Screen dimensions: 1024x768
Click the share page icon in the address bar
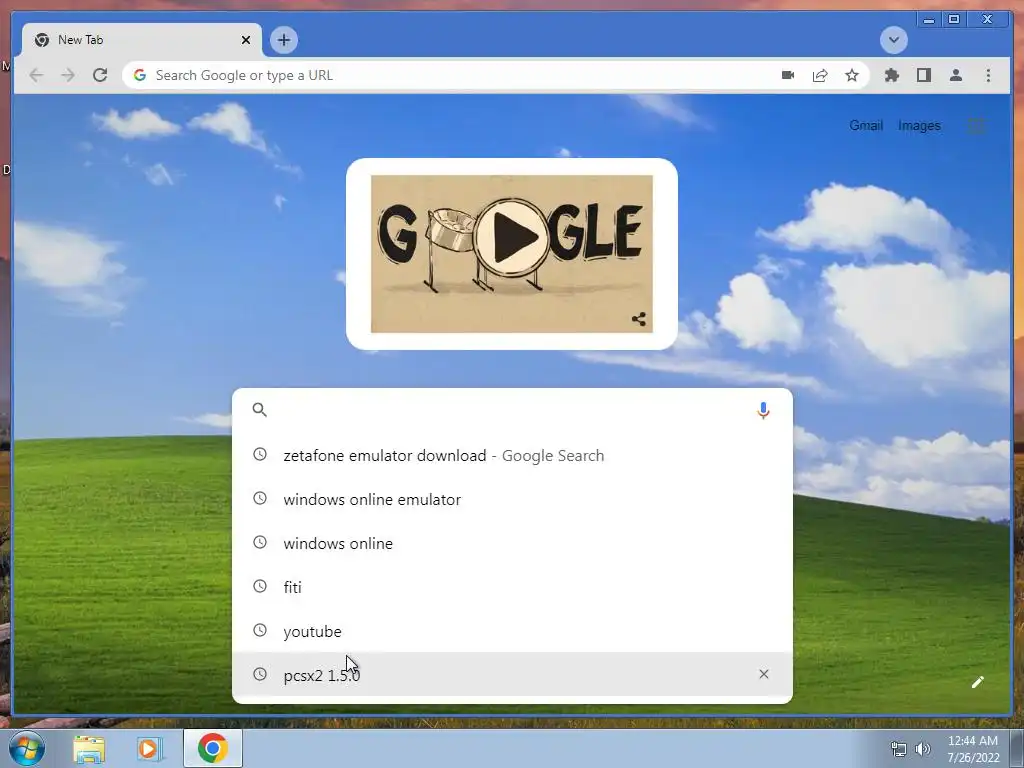(x=820, y=75)
